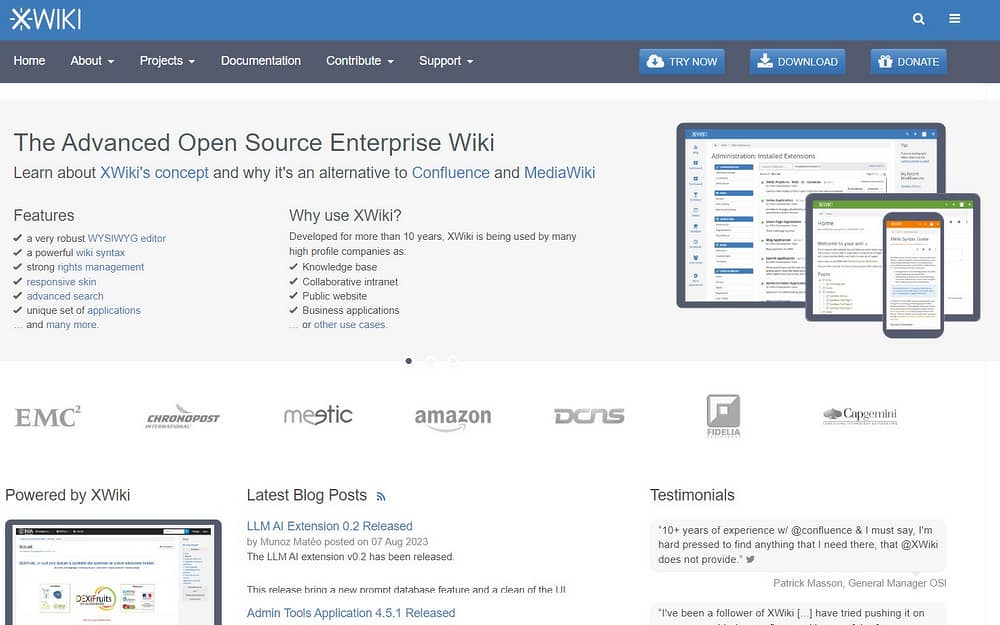Select the second carousel indicator dot

pos(431,361)
